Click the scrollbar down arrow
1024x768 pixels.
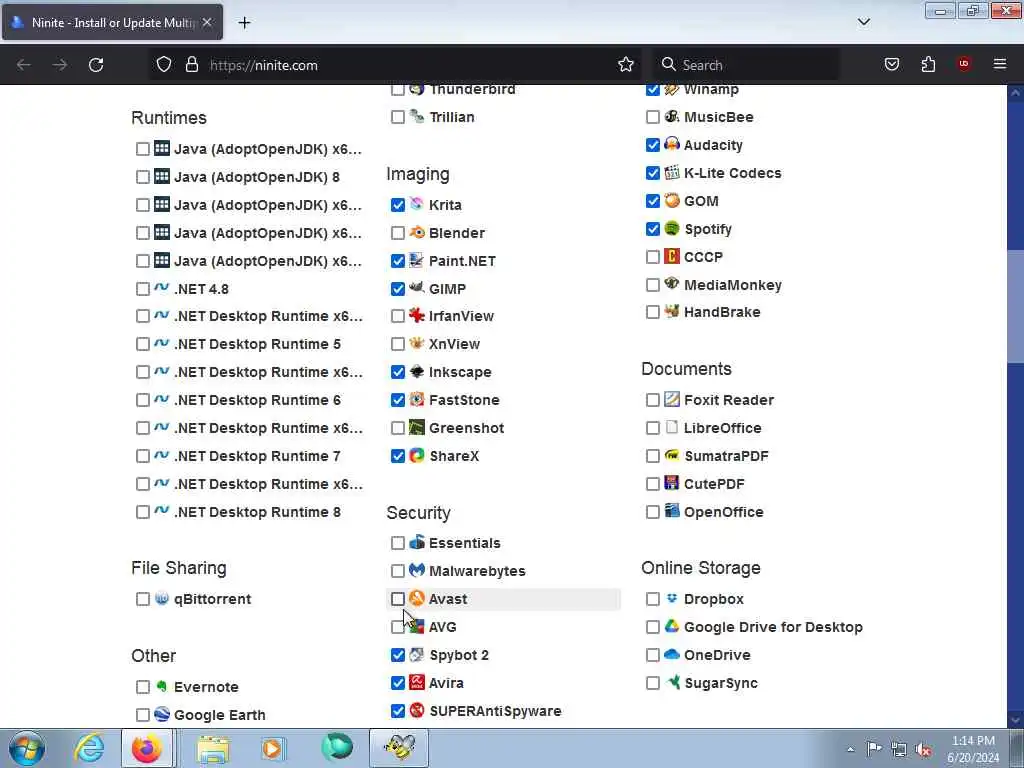1015,720
